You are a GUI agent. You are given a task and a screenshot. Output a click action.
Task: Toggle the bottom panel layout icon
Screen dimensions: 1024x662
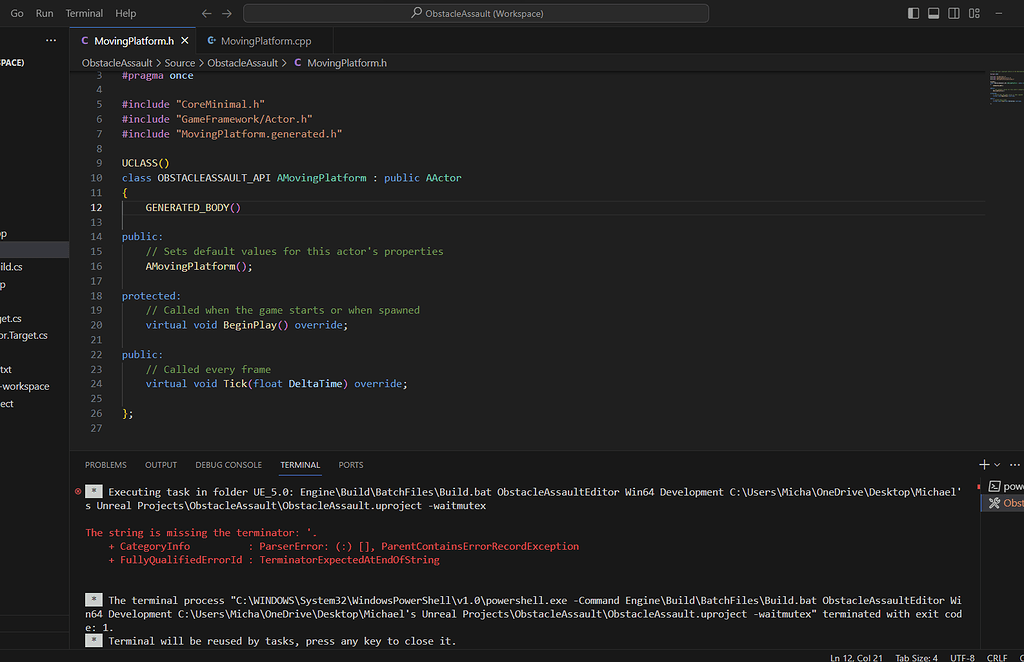(934, 13)
